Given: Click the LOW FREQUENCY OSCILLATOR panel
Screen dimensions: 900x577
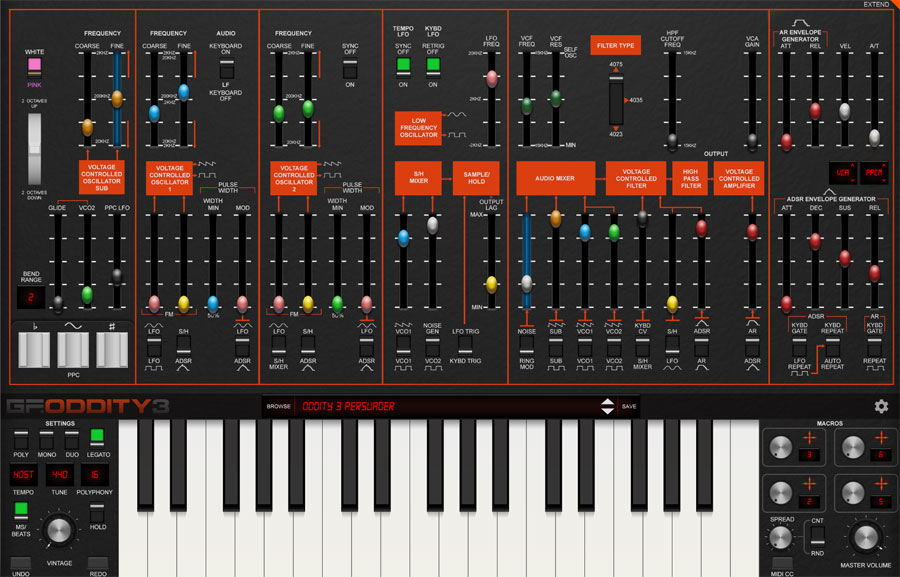Looking at the screenshot, I should [420, 127].
